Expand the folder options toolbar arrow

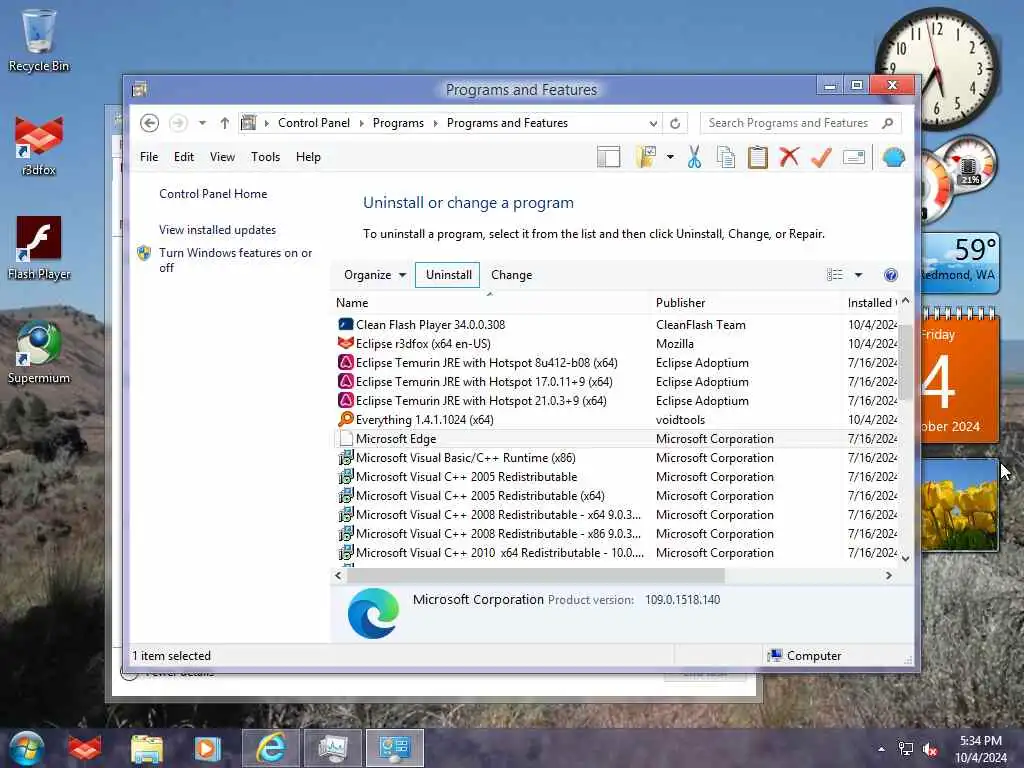pos(670,157)
